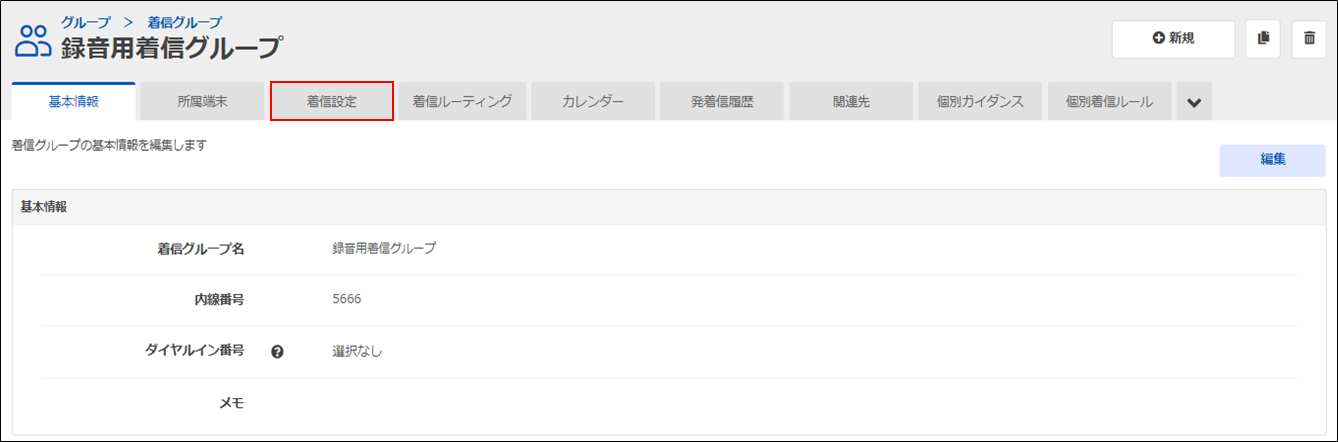Select the 着信設定 tab
The height and width of the screenshot is (442, 1338).
[332, 102]
